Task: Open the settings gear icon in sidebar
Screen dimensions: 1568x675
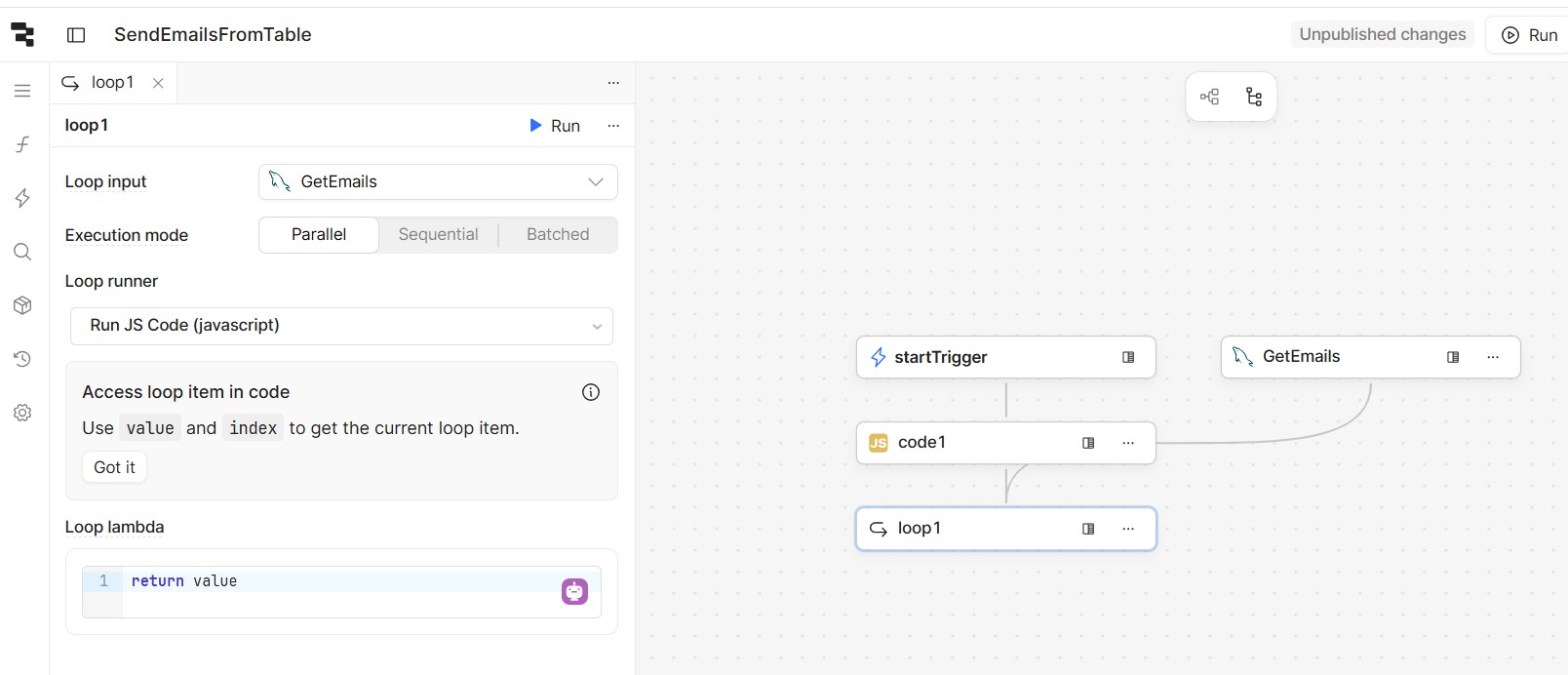Action: pyautogui.click(x=22, y=413)
